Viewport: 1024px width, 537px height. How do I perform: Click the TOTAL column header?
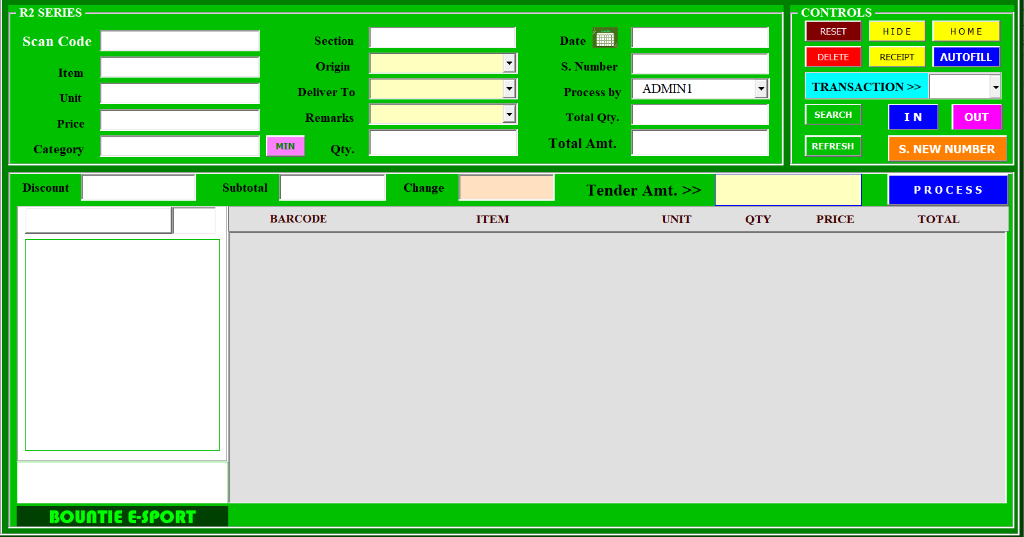click(x=938, y=219)
